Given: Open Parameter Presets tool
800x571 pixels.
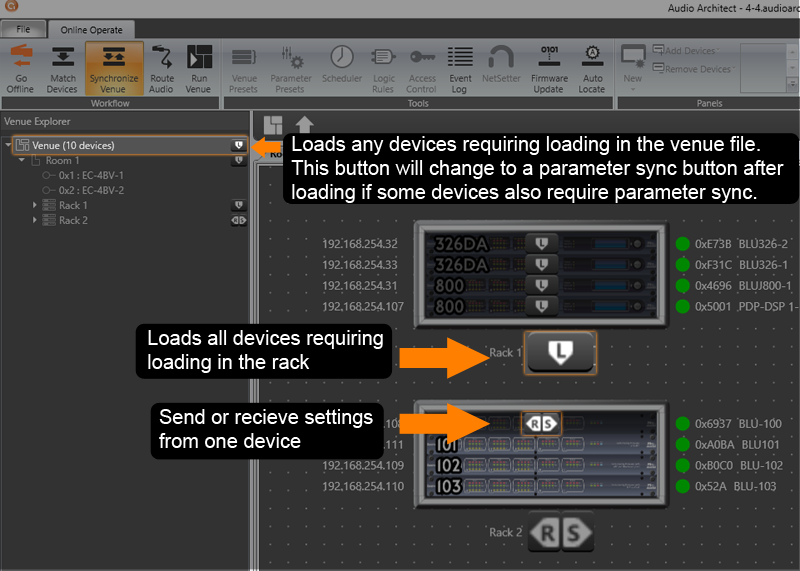Looking at the screenshot, I should point(290,69).
